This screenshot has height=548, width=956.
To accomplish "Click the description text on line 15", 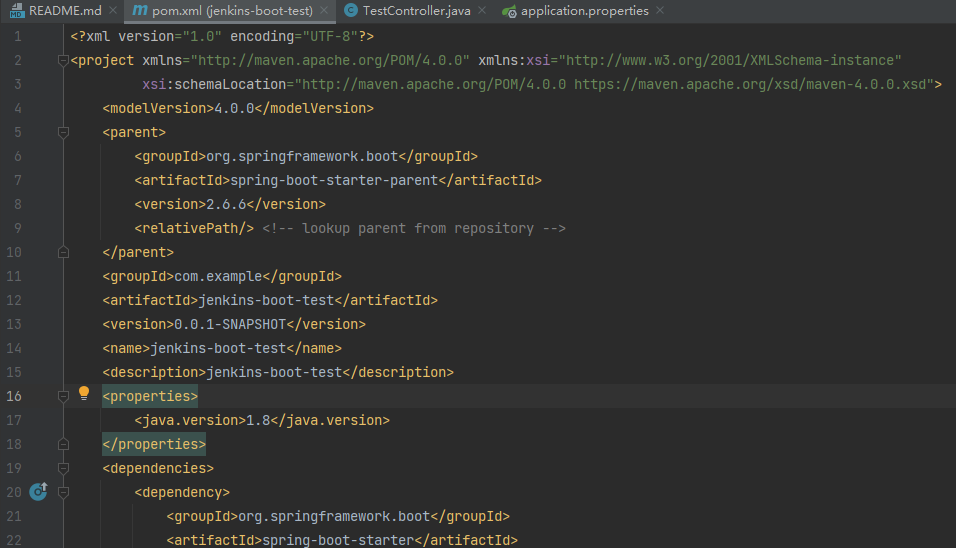I will click(274, 372).
